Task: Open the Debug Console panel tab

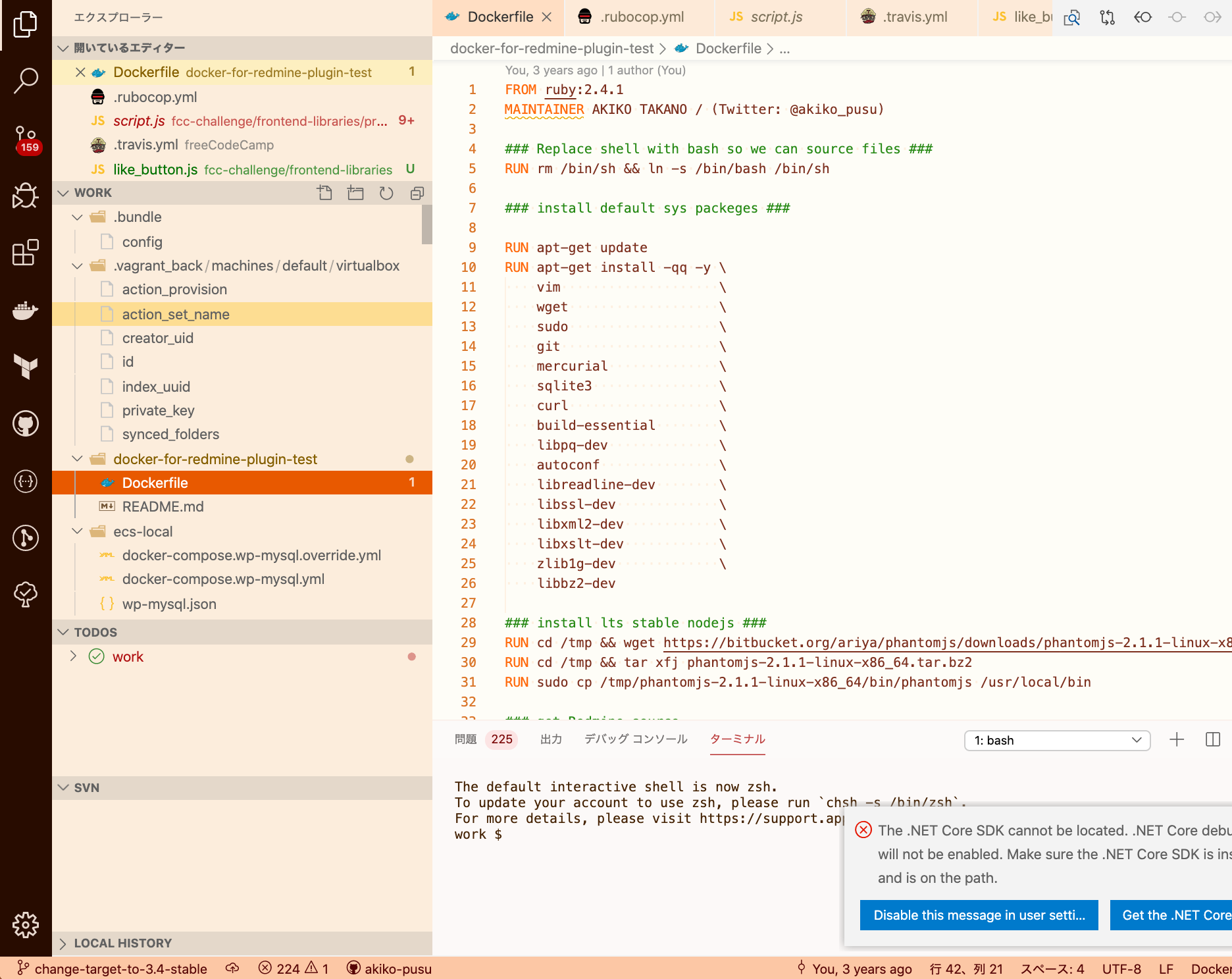Action: point(636,739)
